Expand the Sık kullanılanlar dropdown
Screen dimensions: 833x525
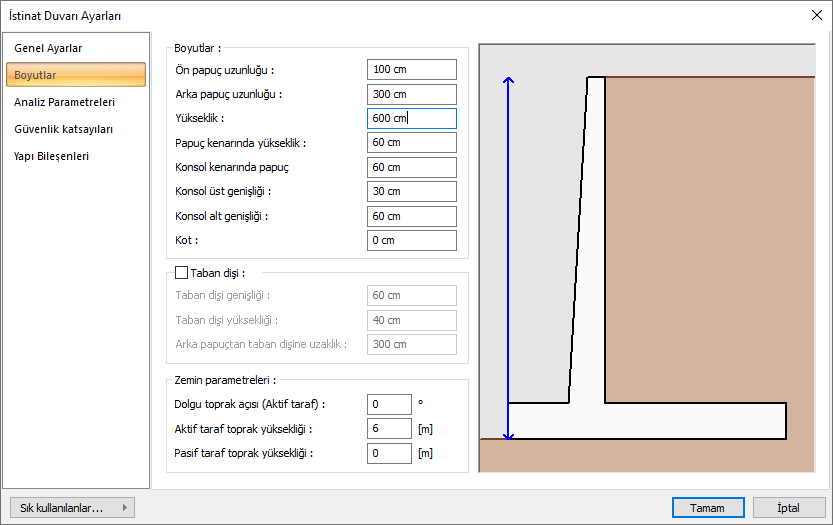click(70, 508)
